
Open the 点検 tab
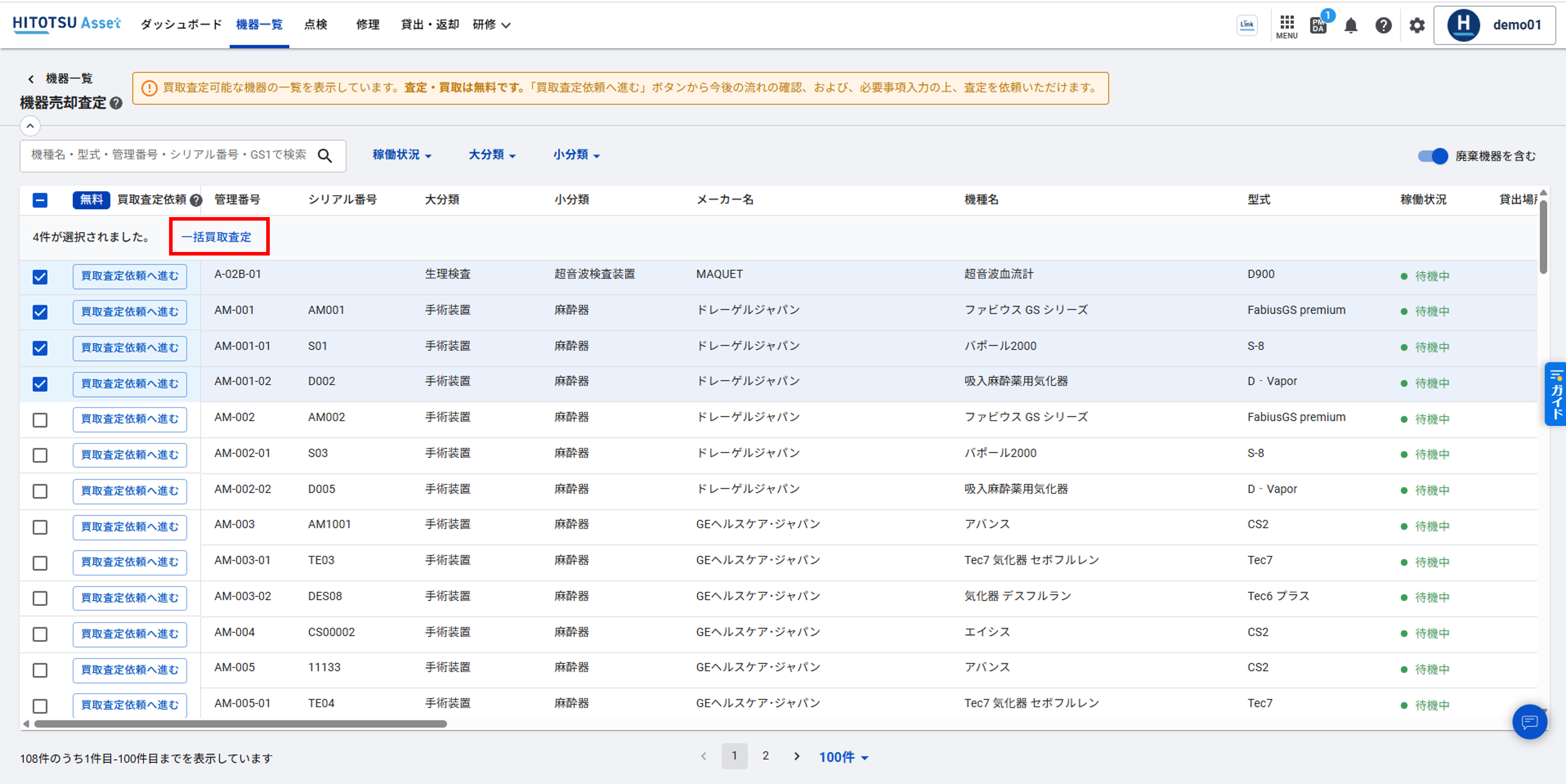315,25
